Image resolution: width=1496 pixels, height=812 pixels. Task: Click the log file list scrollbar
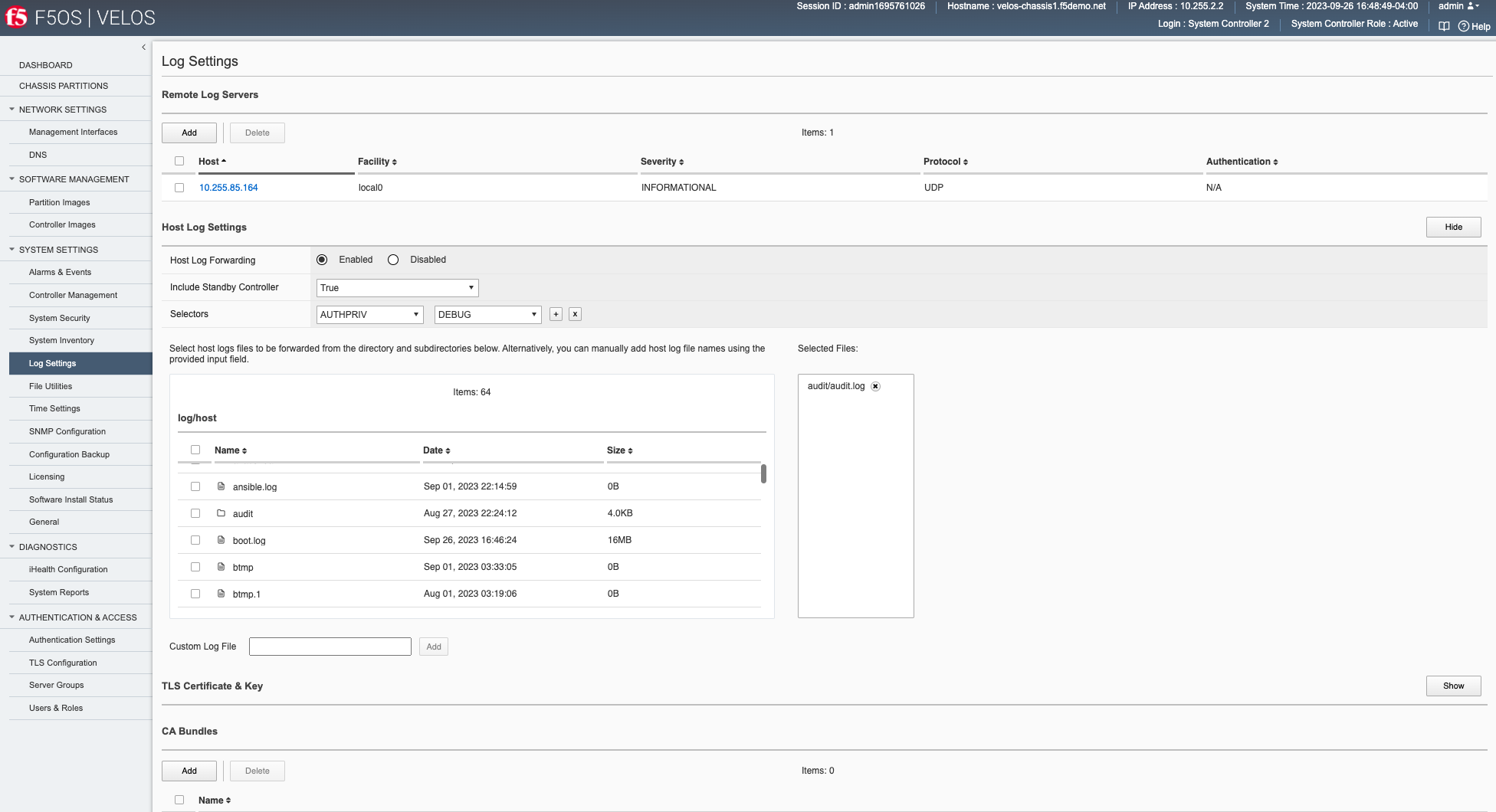[763, 473]
